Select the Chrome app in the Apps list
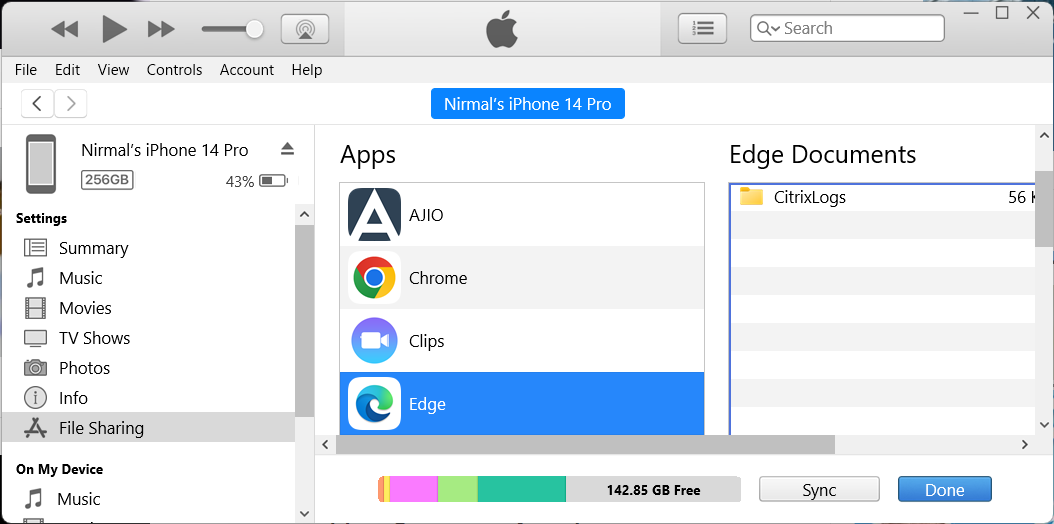This screenshot has width=1054, height=524. (x=522, y=278)
